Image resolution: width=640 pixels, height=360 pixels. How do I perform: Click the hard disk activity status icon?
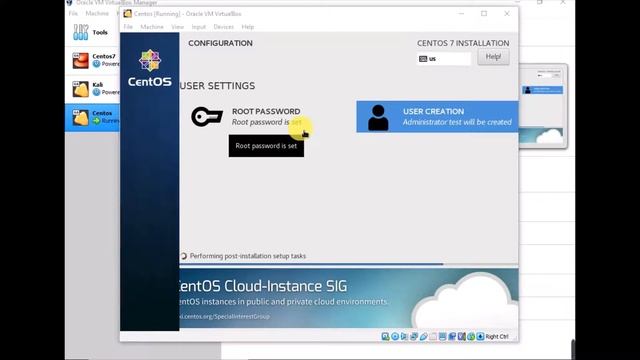(385, 336)
